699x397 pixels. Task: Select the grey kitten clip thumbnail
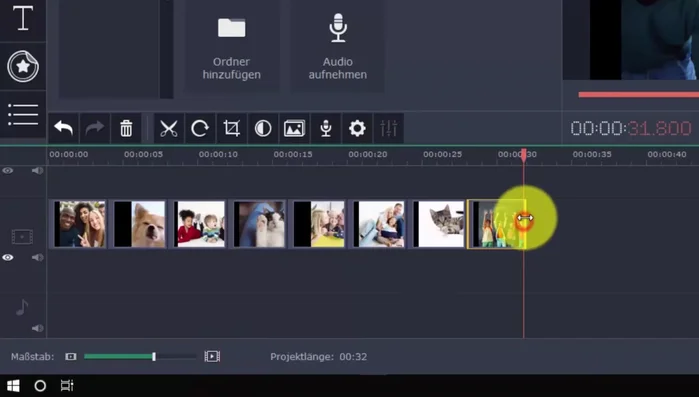(438, 224)
